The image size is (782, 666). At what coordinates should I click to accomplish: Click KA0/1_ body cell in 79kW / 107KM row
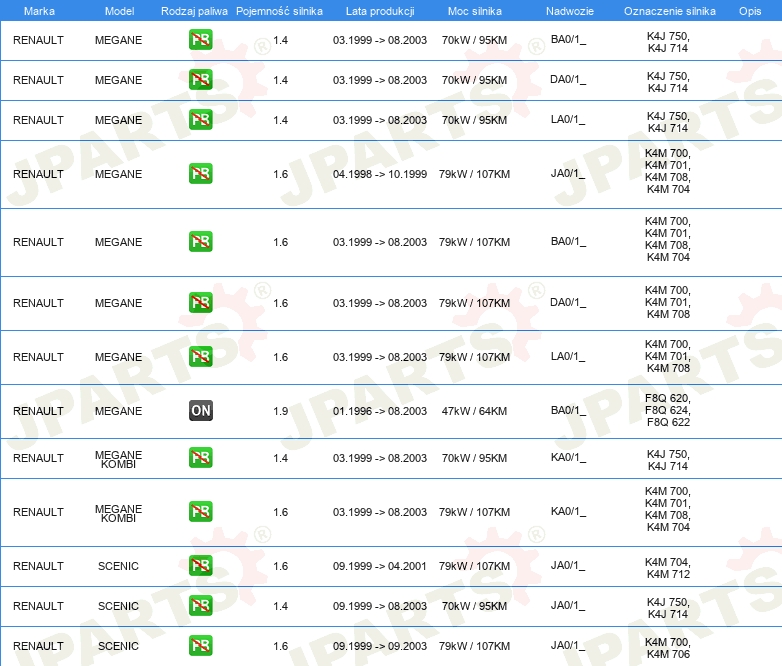tap(568, 512)
